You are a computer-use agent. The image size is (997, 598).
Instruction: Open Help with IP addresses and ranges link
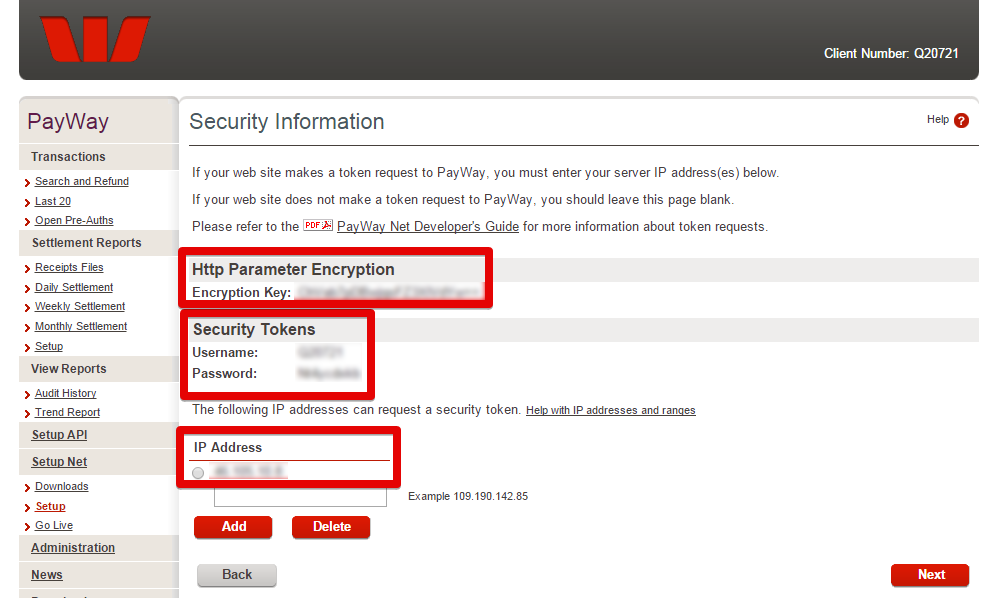tap(610, 410)
